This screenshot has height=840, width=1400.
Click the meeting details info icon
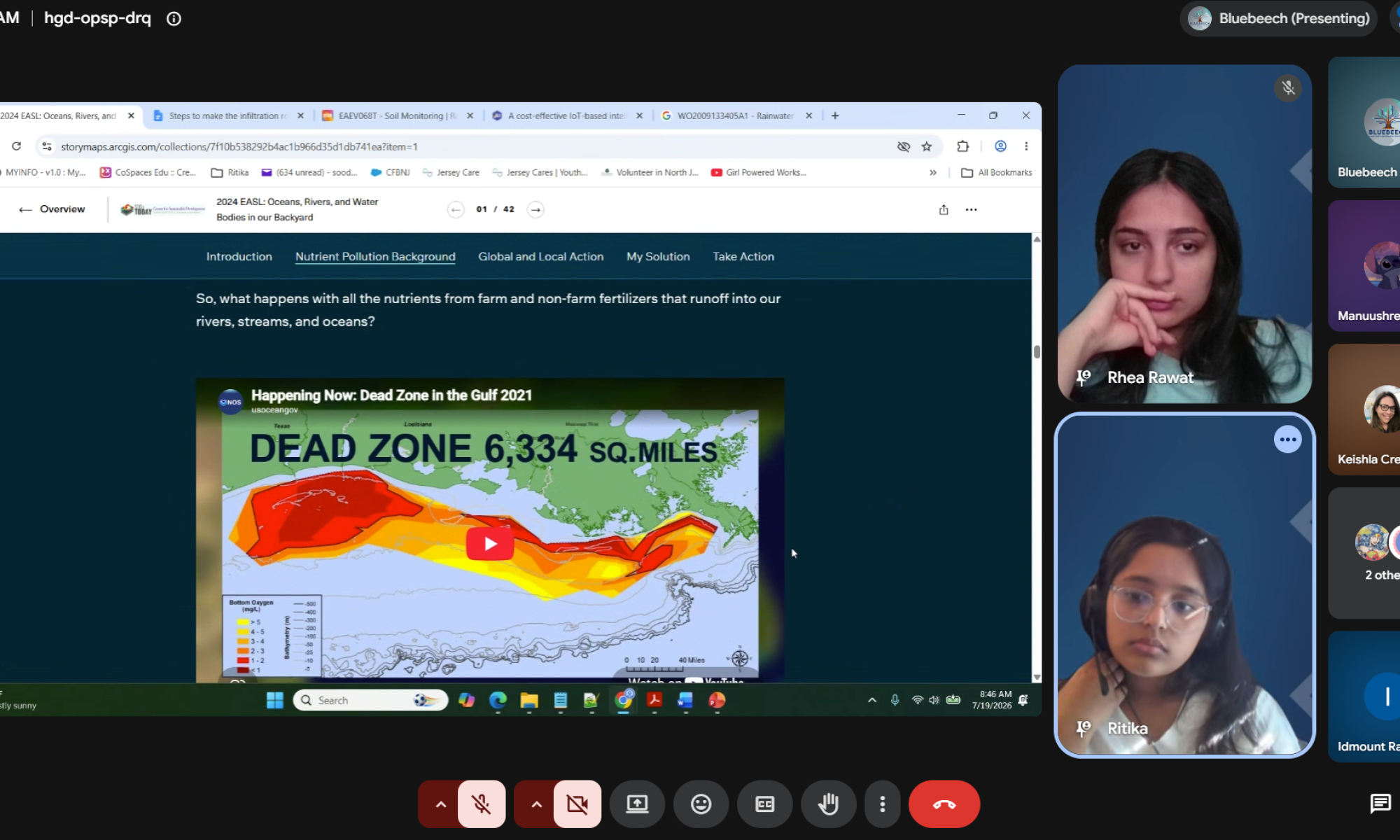point(174,19)
